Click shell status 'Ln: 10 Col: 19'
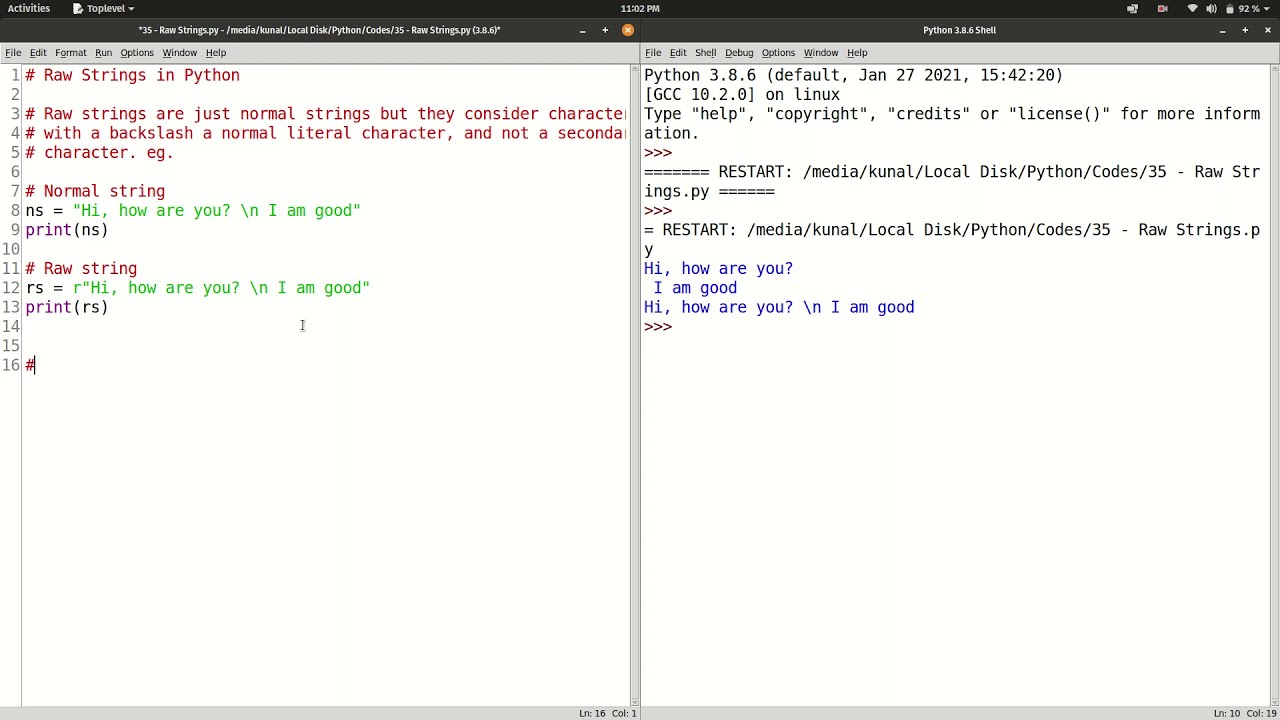Screen dimensions: 1280x720 pos(1245,713)
